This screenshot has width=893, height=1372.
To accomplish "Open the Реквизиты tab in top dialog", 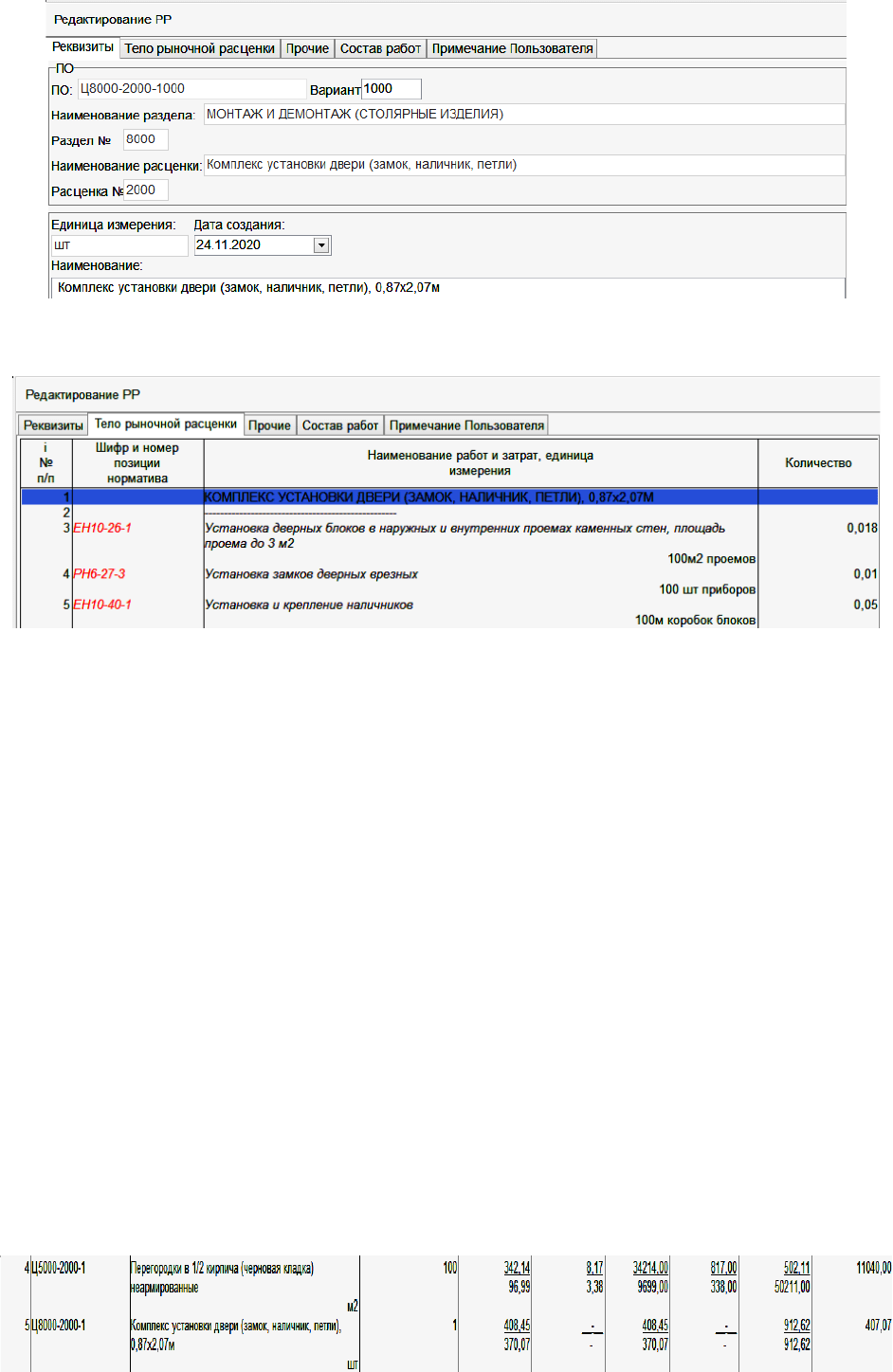I will pos(83,47).
